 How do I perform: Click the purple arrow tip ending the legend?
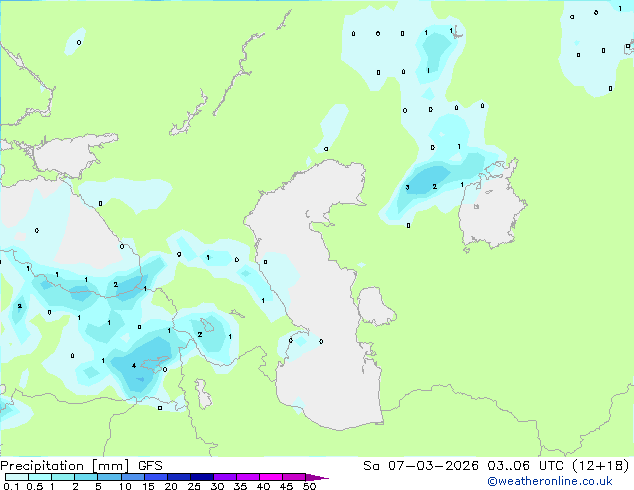[317, 477]
